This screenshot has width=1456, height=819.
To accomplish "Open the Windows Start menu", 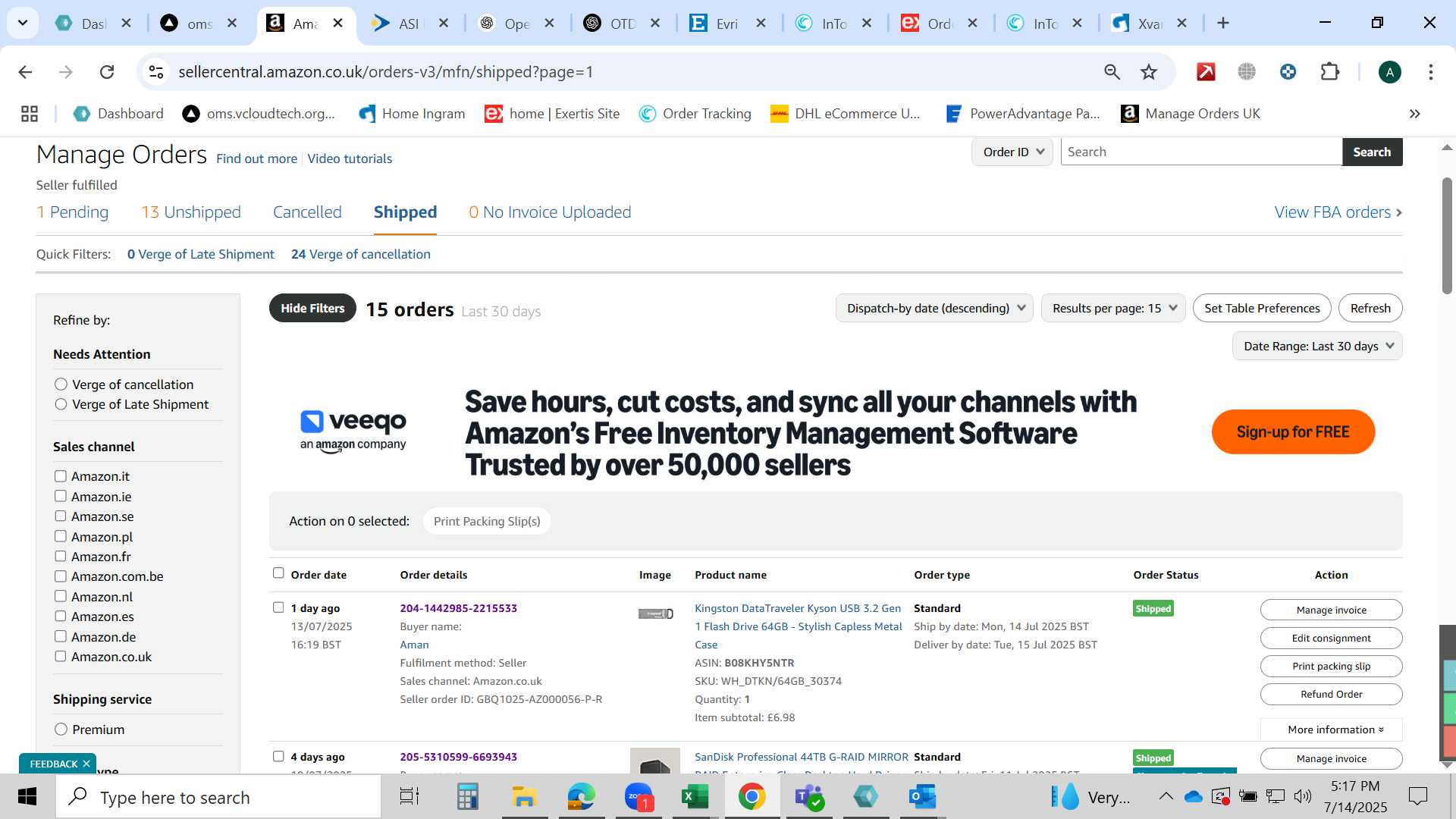I will [27, 797].
